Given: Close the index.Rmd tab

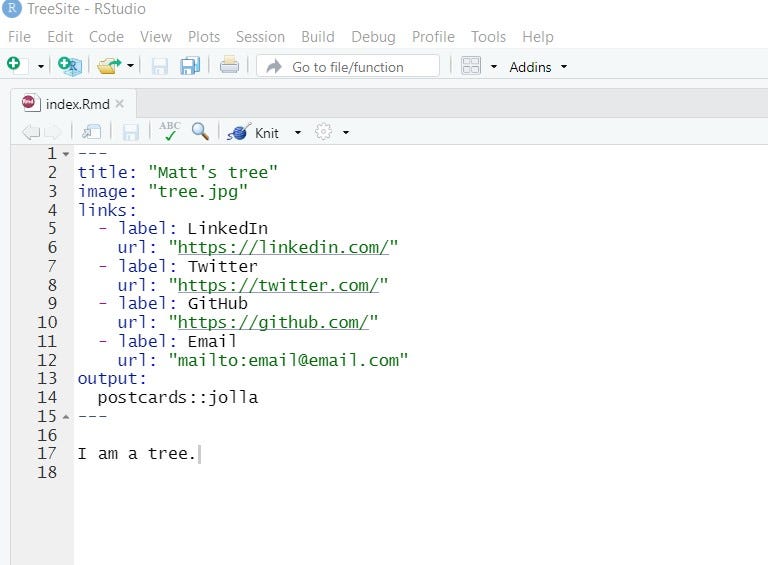Looking at the screenshot, I should click(120, 104).
